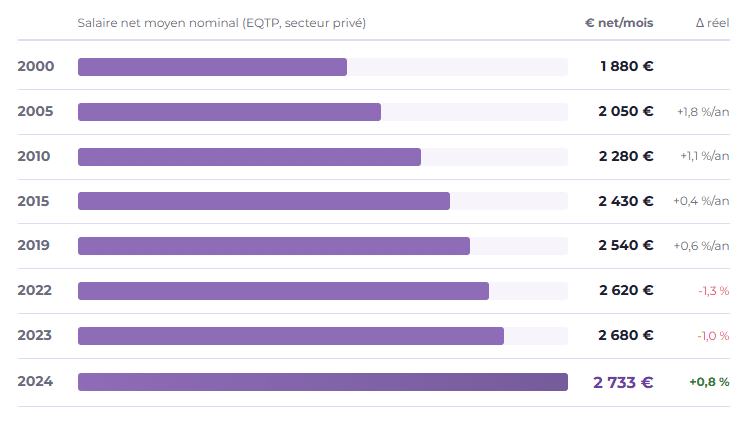The height and width of the screenshot is (424, 751).
Task: Click the 2000 year label
Action: click(x=36, y=66)
